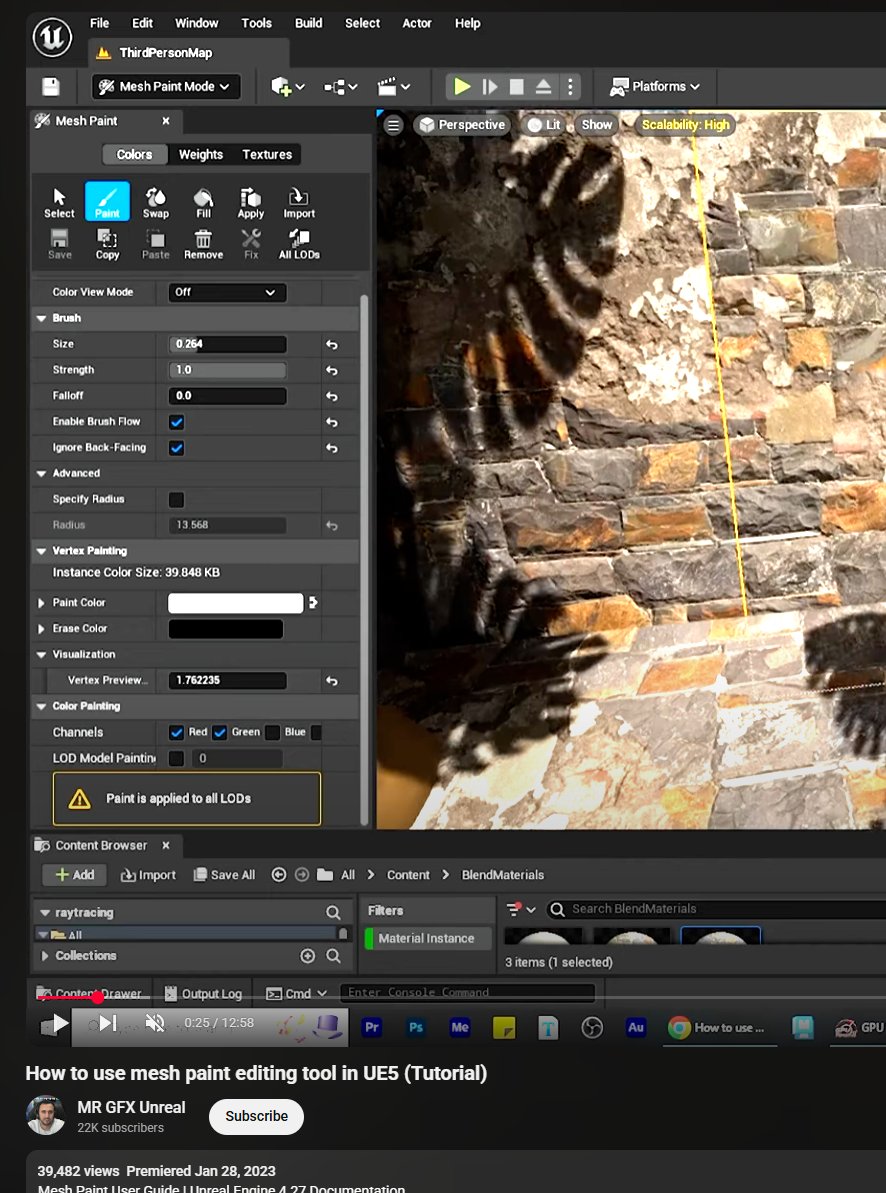Open the viewport options hamburger menu
This screenshot has width=886, height=1193.
393,125
